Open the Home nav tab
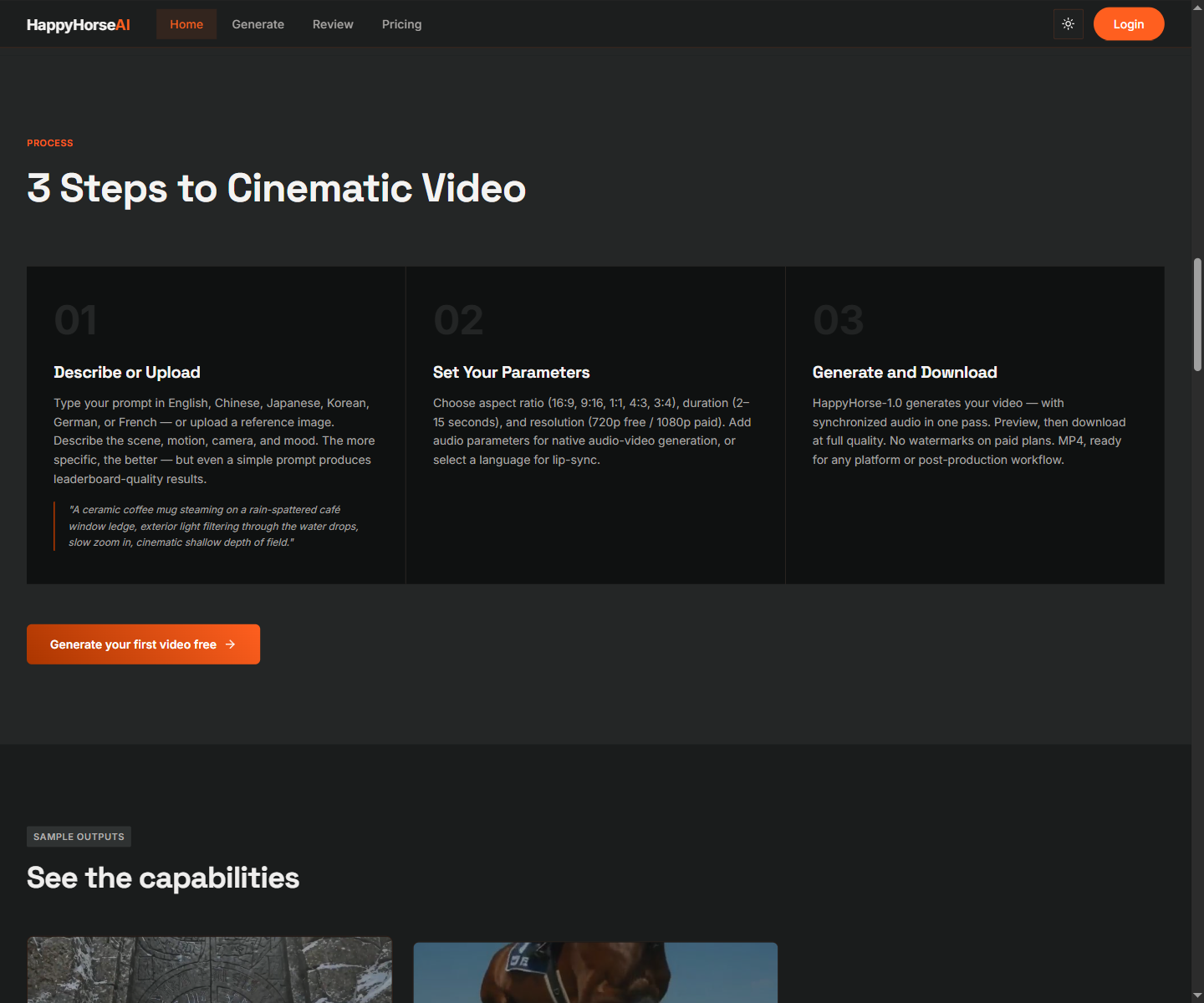1204x1003 pixels. [186, 24]
